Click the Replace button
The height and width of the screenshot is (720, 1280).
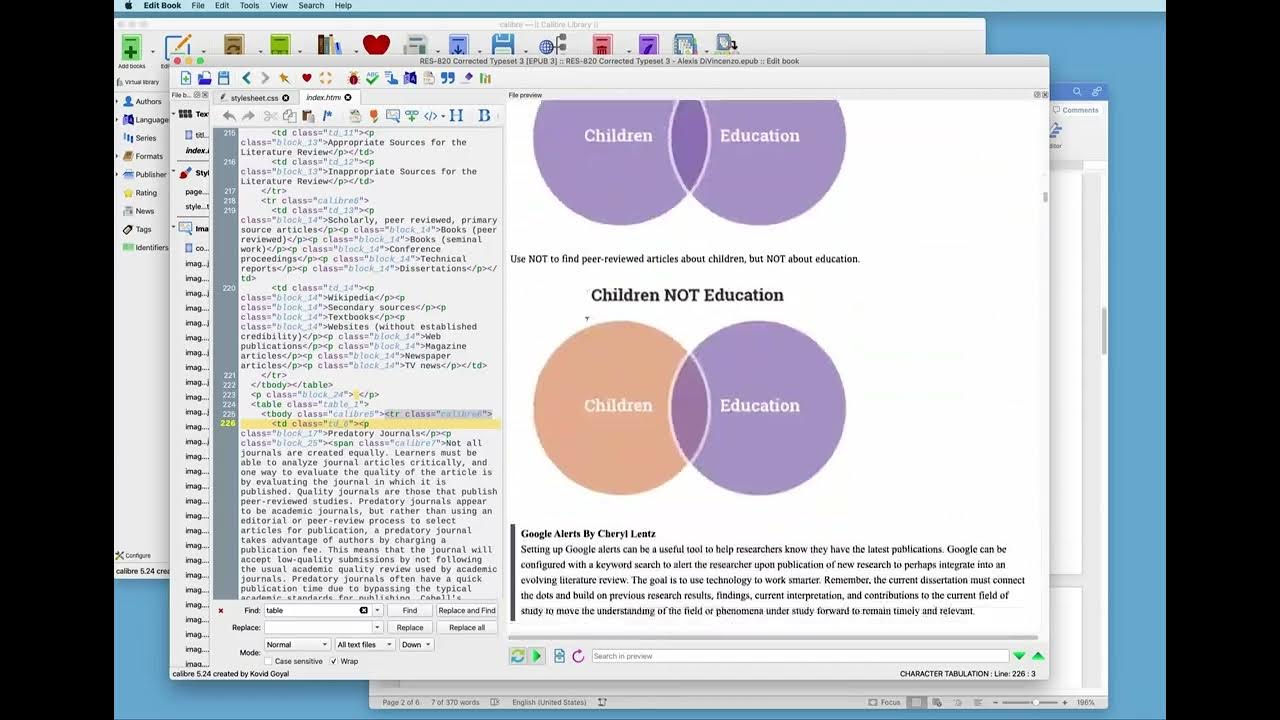410,627
